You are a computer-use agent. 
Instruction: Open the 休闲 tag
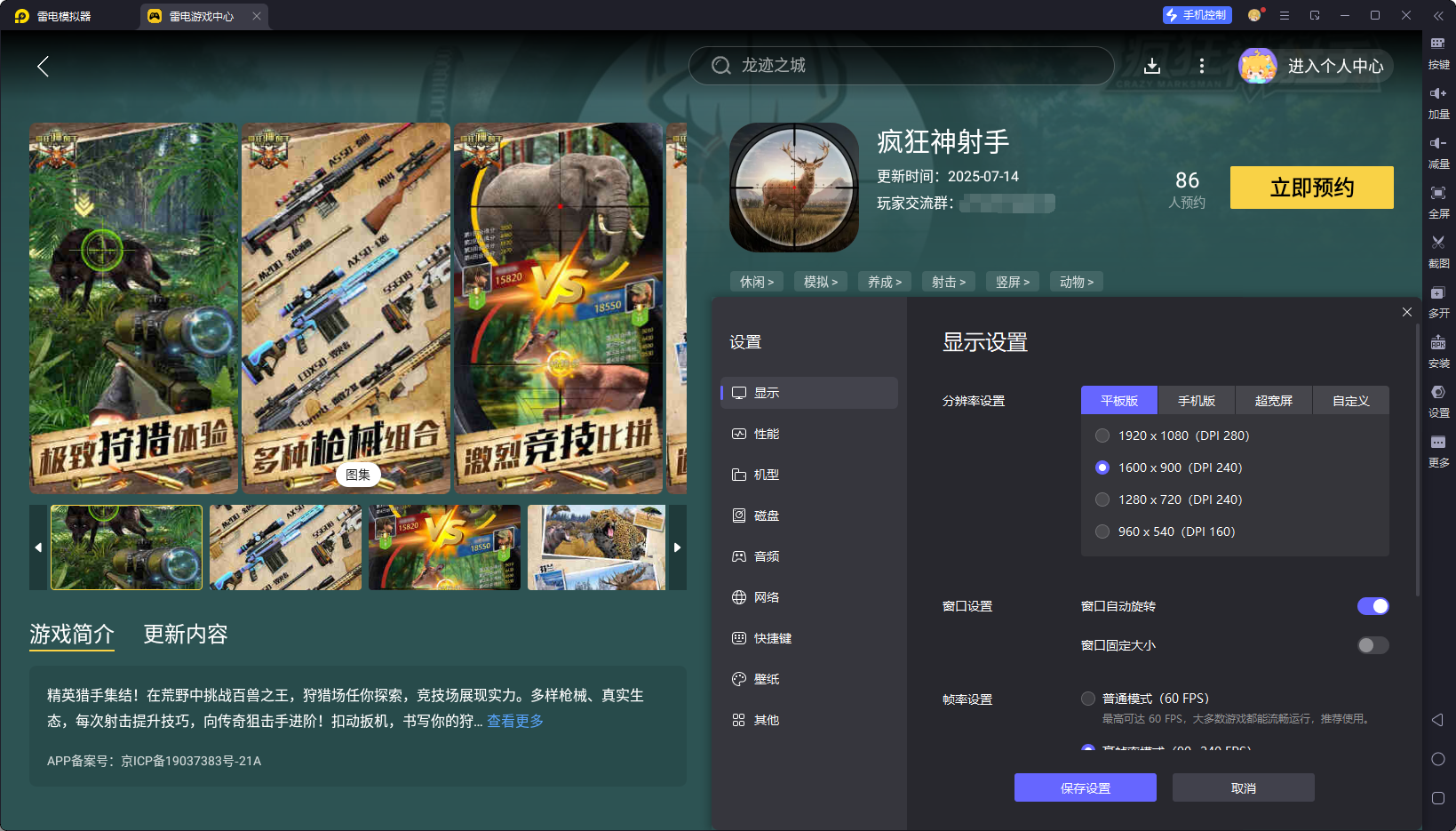(x=757, y=282)
